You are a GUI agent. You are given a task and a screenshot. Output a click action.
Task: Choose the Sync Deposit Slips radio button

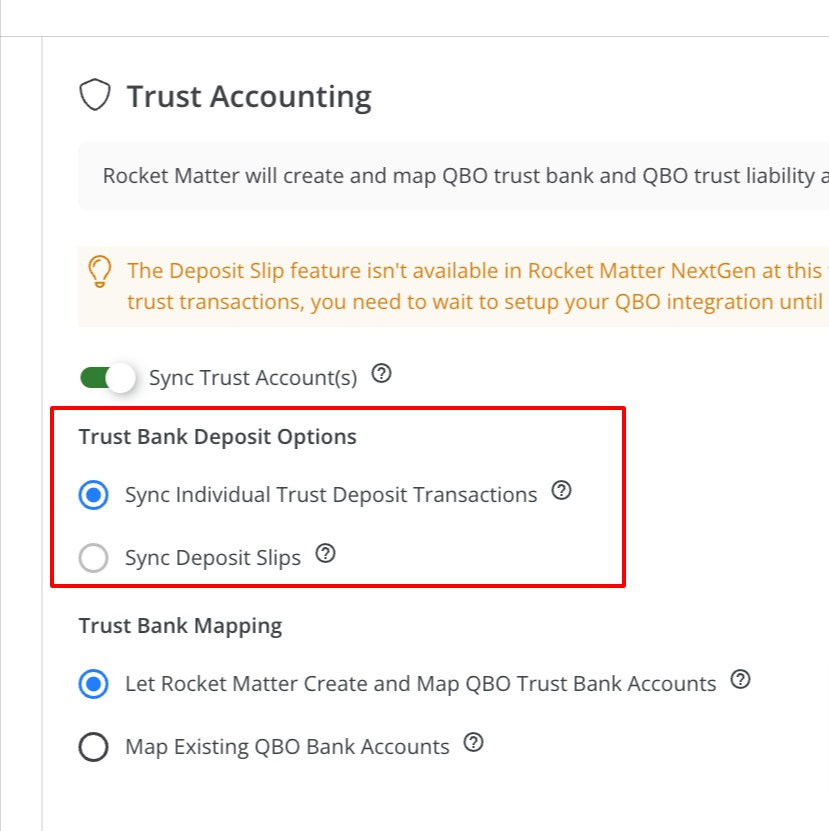[x=94, y=558]
